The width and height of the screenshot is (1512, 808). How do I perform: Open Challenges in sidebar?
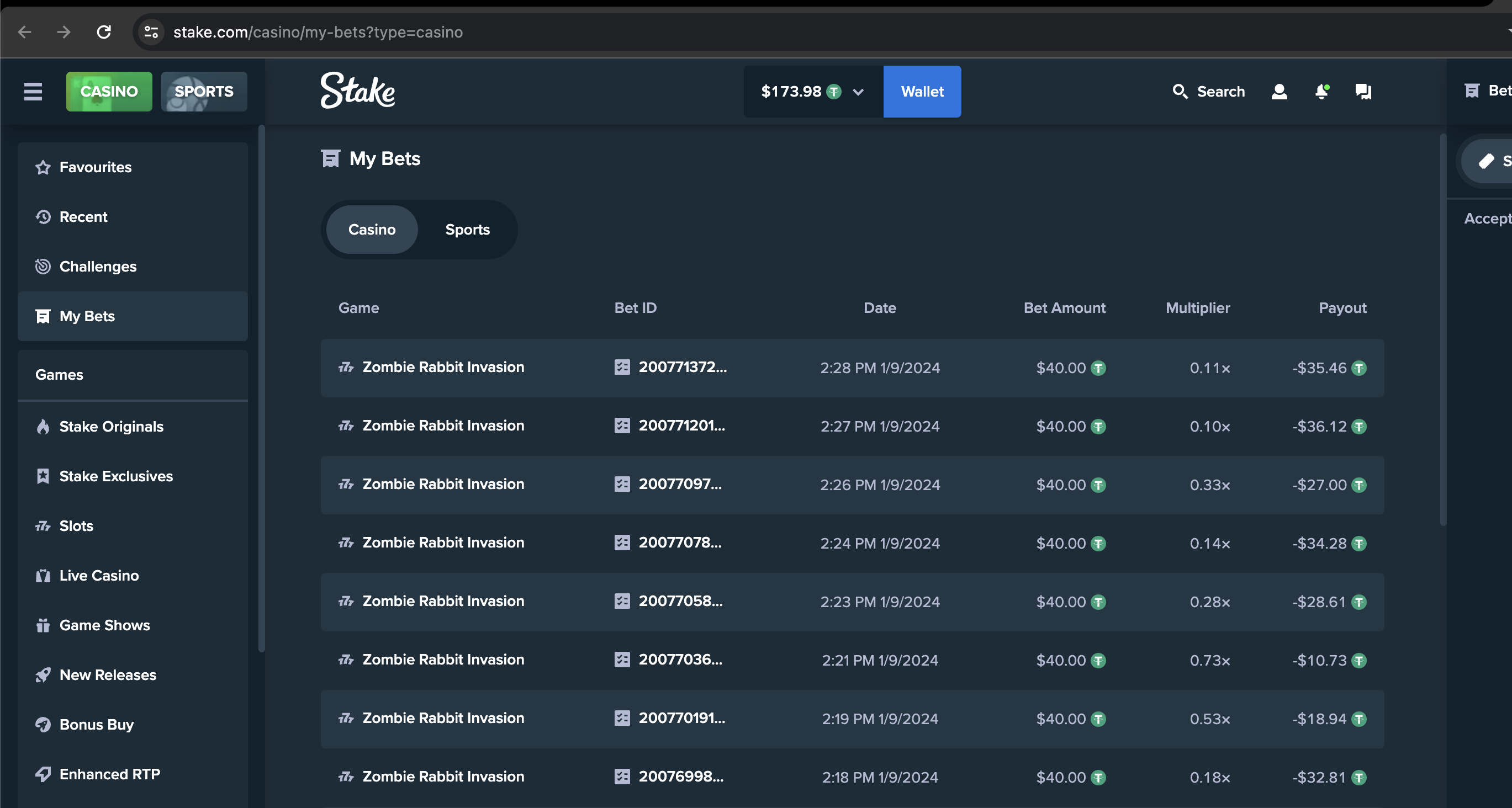(133, 267)
